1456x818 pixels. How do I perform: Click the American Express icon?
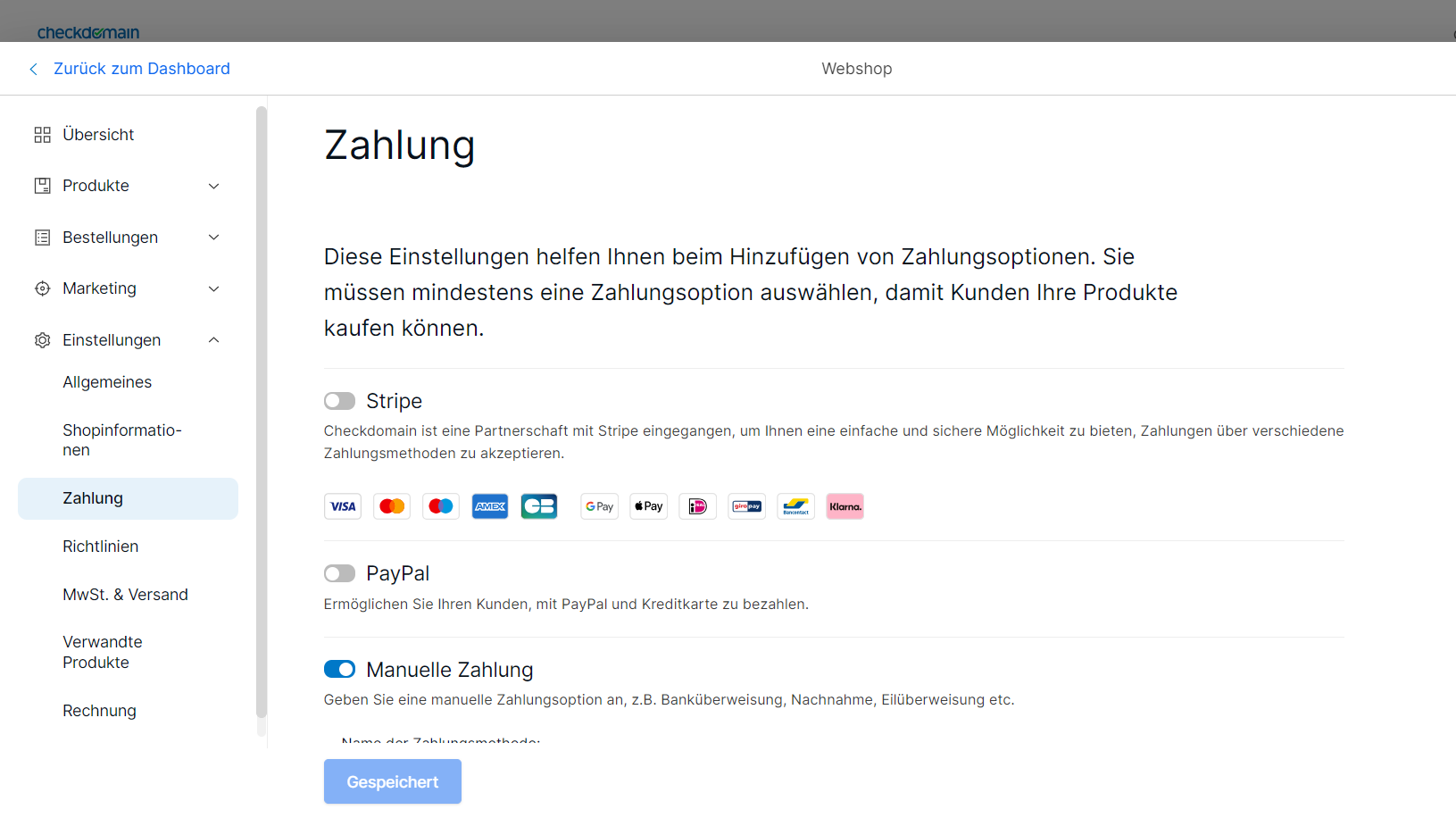pos(490,506)
